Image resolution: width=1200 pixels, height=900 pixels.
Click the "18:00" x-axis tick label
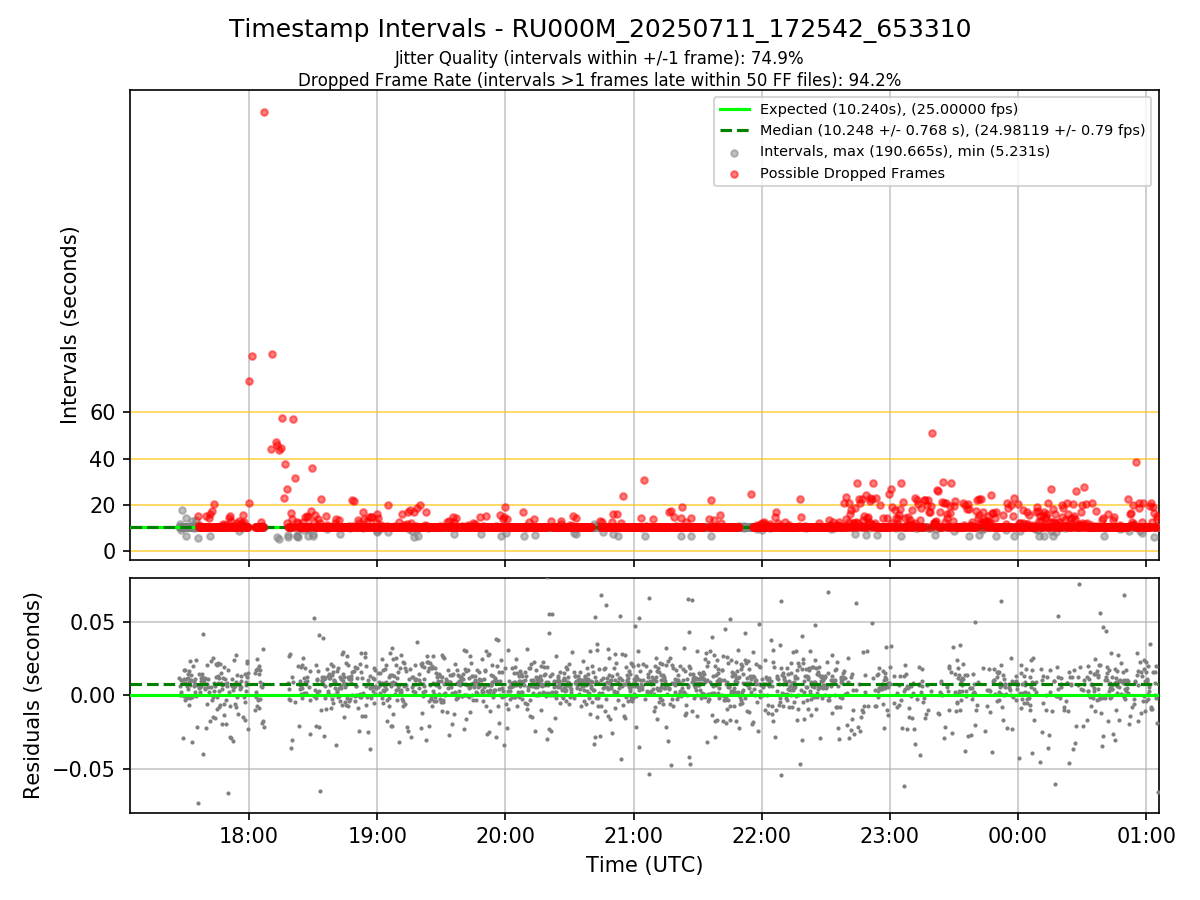pyautogui.click(x=249, y=834)
